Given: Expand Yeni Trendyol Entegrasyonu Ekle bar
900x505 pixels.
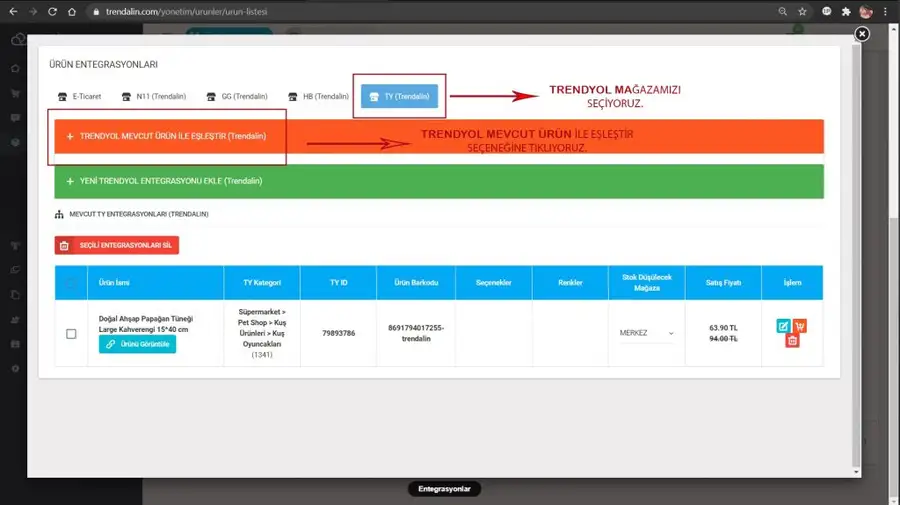Looking at the screenshot, I should click(439, 181).
